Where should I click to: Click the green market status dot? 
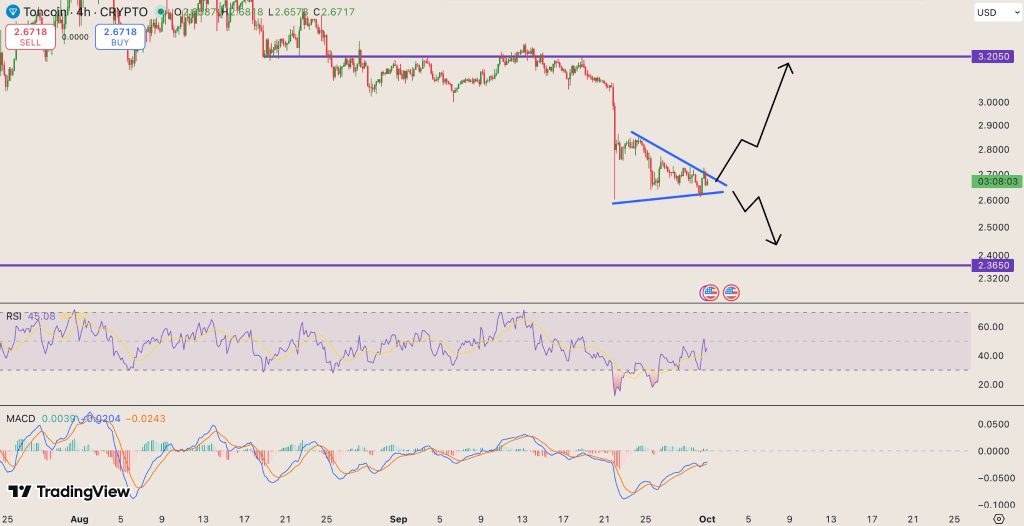point(160,12)
